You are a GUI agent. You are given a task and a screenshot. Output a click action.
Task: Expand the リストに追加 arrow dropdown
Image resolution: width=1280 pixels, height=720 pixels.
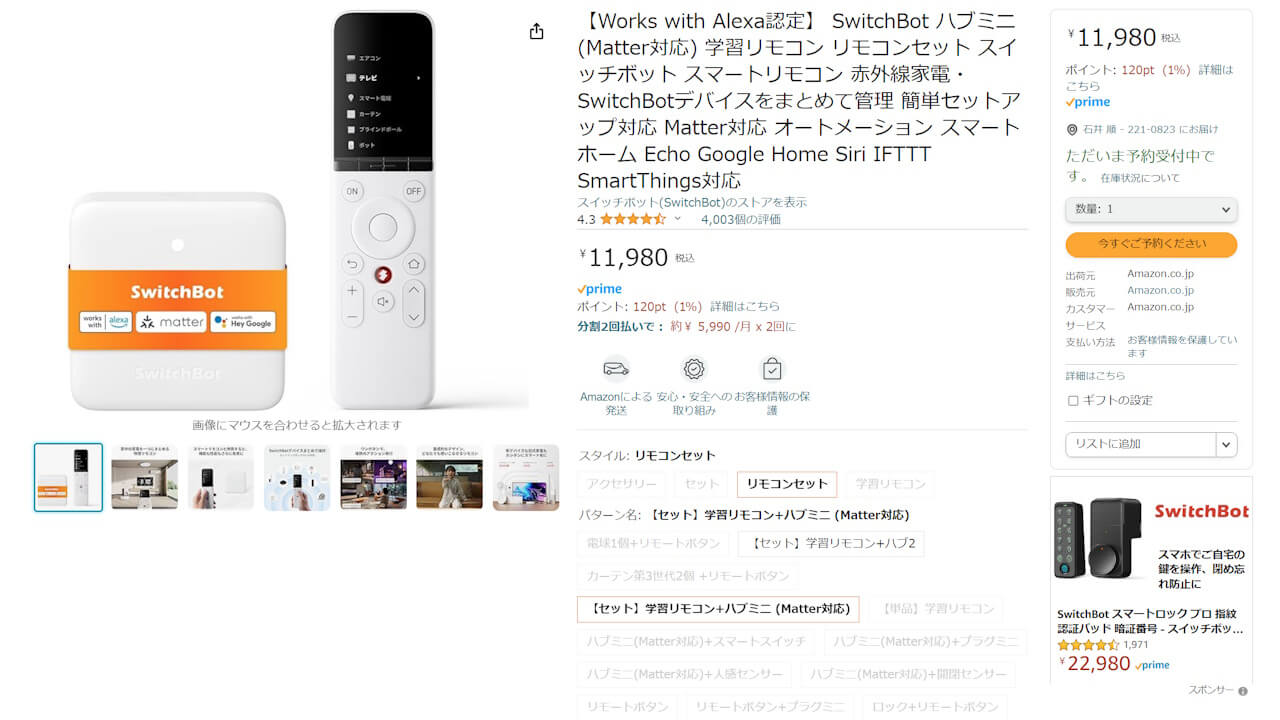(x=1227, y=444)
